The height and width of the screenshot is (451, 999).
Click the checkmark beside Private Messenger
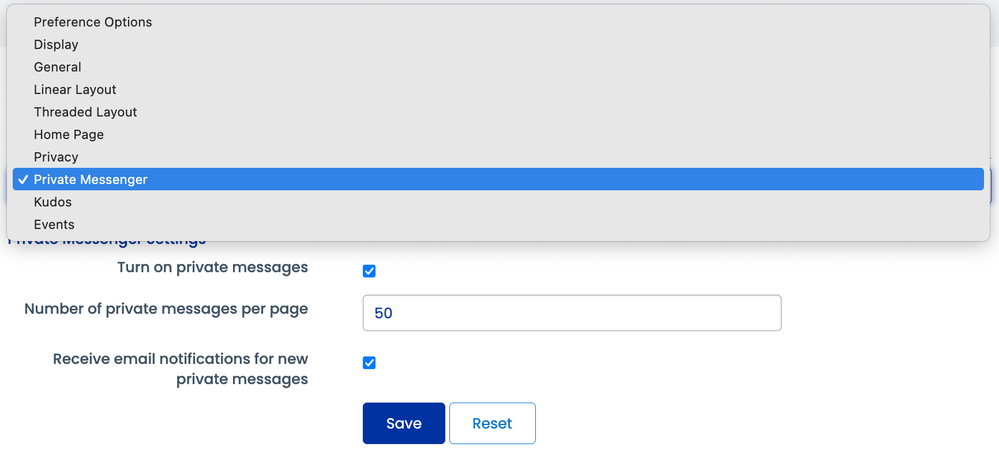point(22,180)
